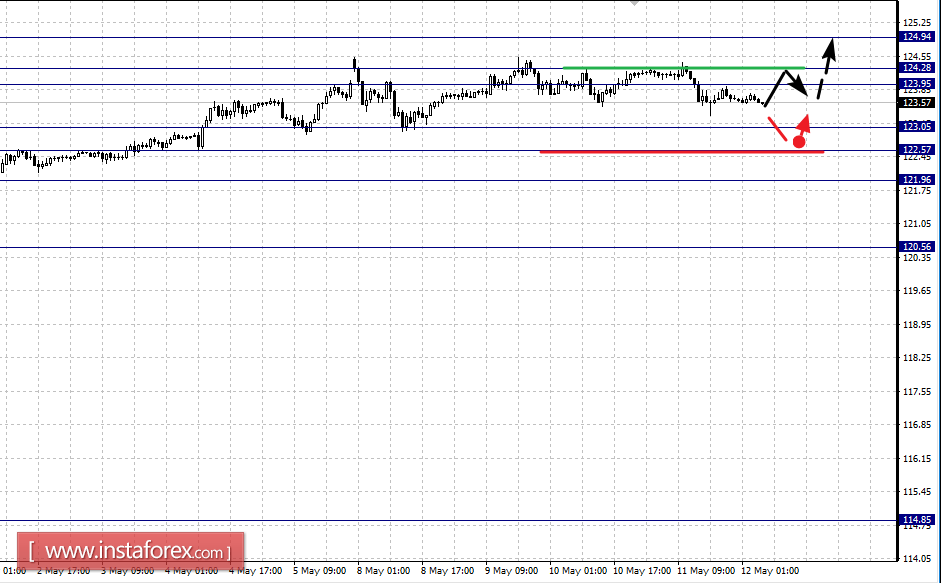Click the '9 May 09:00' time axis label
The image size is (941, 583).
coord(511,571)
